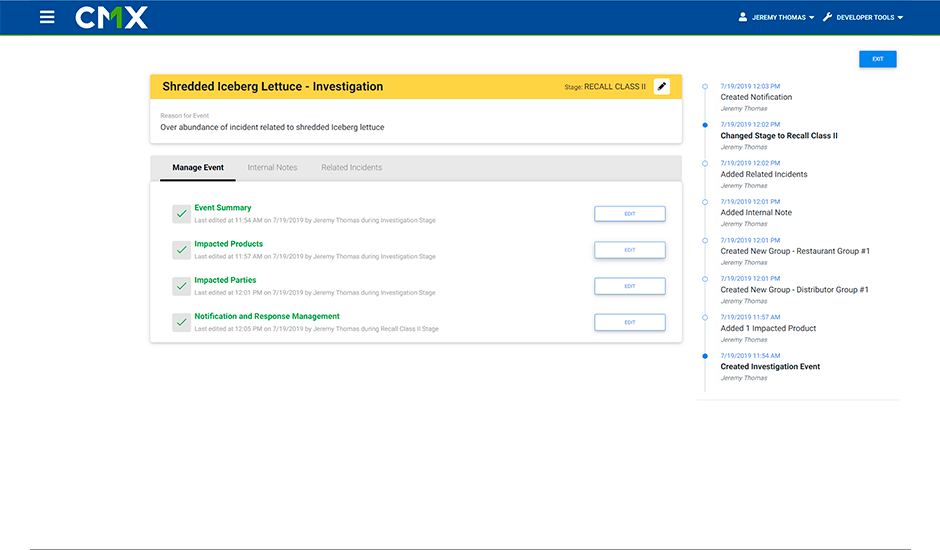This screenshot has height=550, width=940.
Task: Open the Event Summary link
Action: point(222,208)
